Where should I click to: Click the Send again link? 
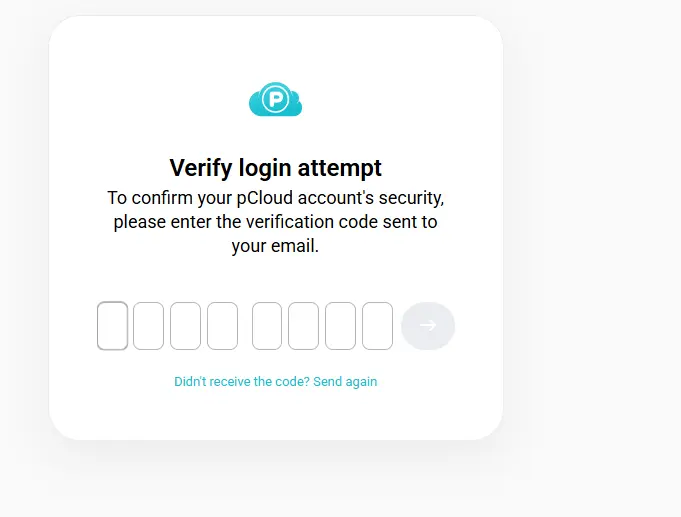point(345,381)
